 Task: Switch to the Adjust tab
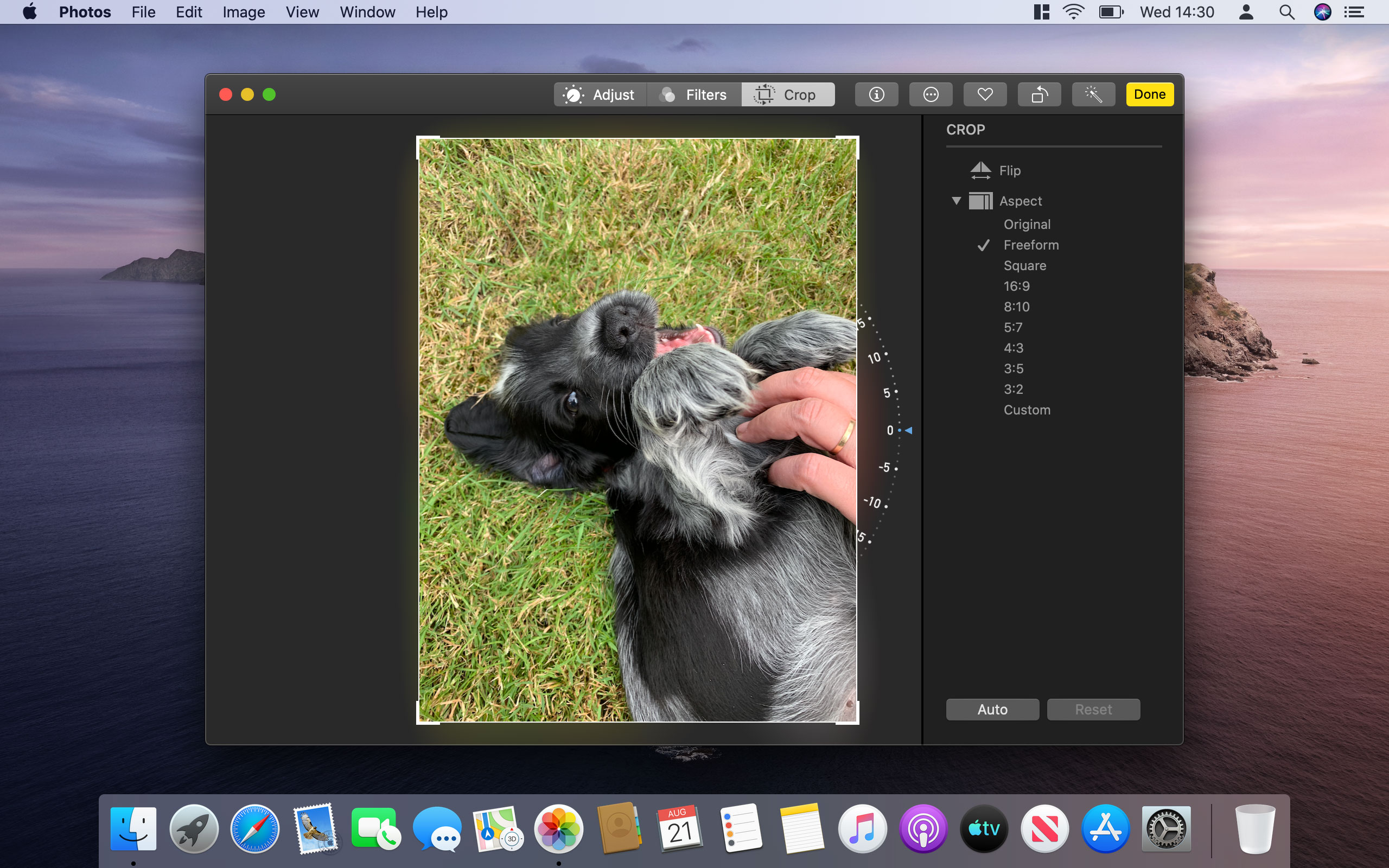point(601,95)
